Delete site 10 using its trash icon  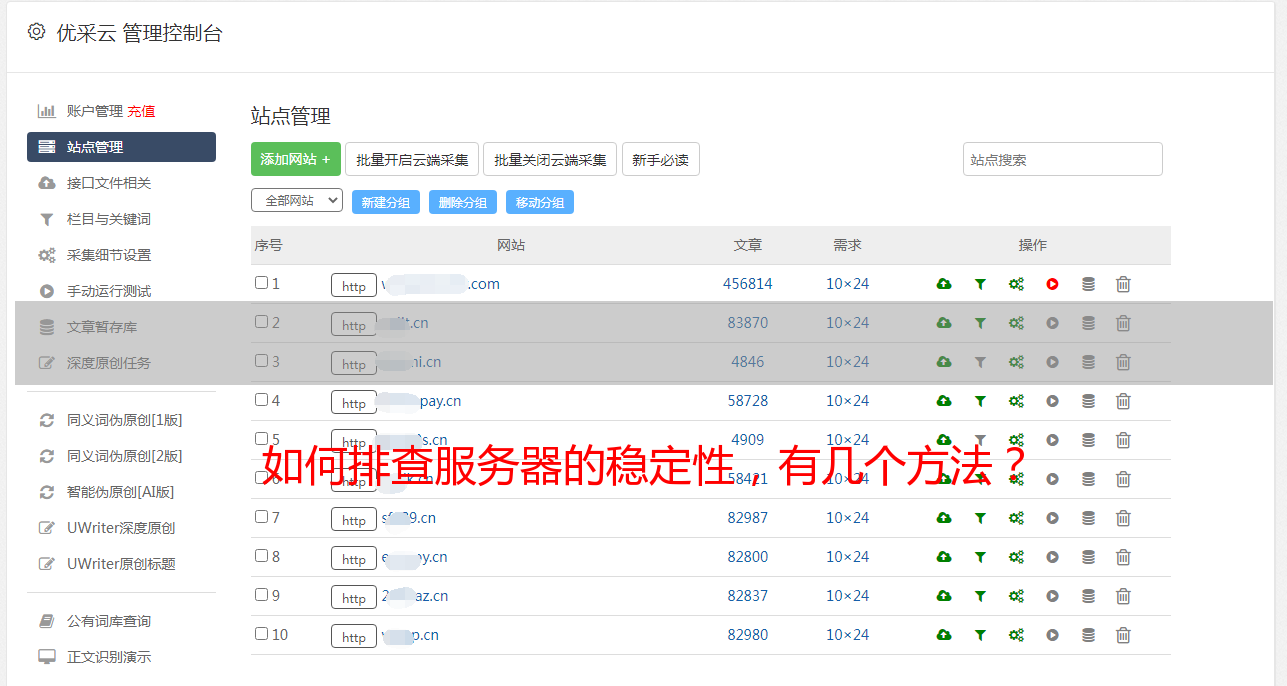click(x=1123, y=635)
